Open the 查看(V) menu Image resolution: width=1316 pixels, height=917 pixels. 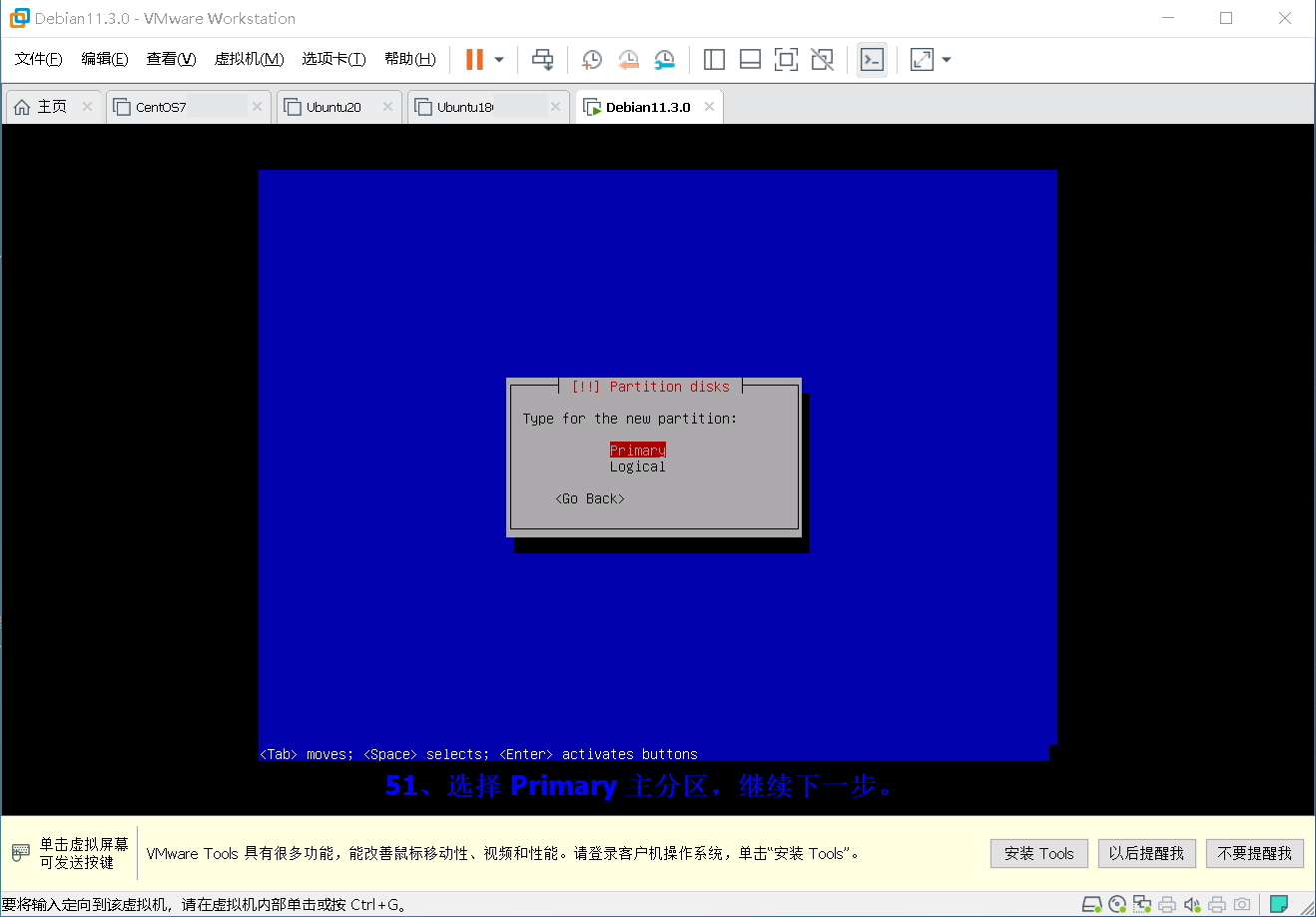171,59
